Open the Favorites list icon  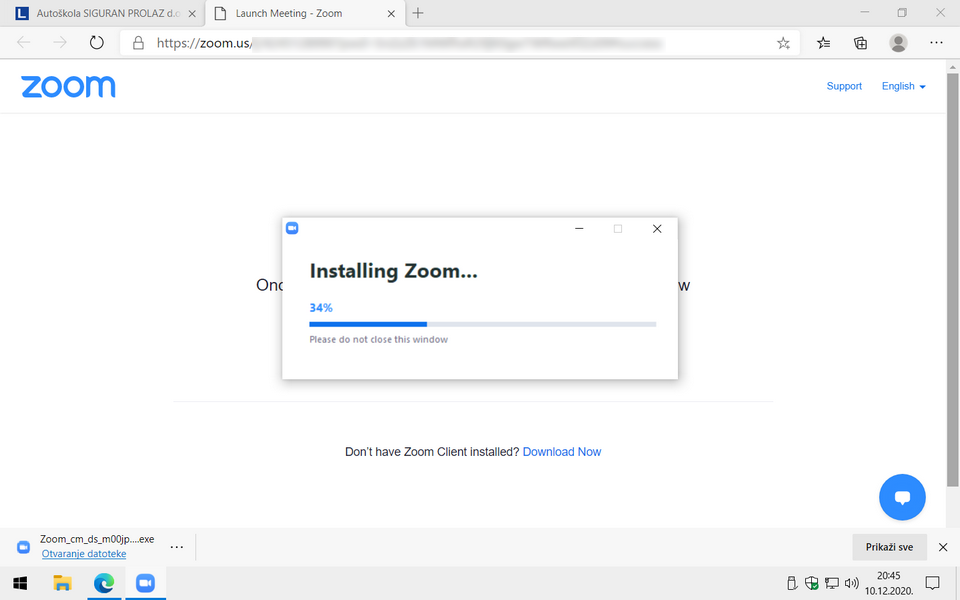[823, 43]
